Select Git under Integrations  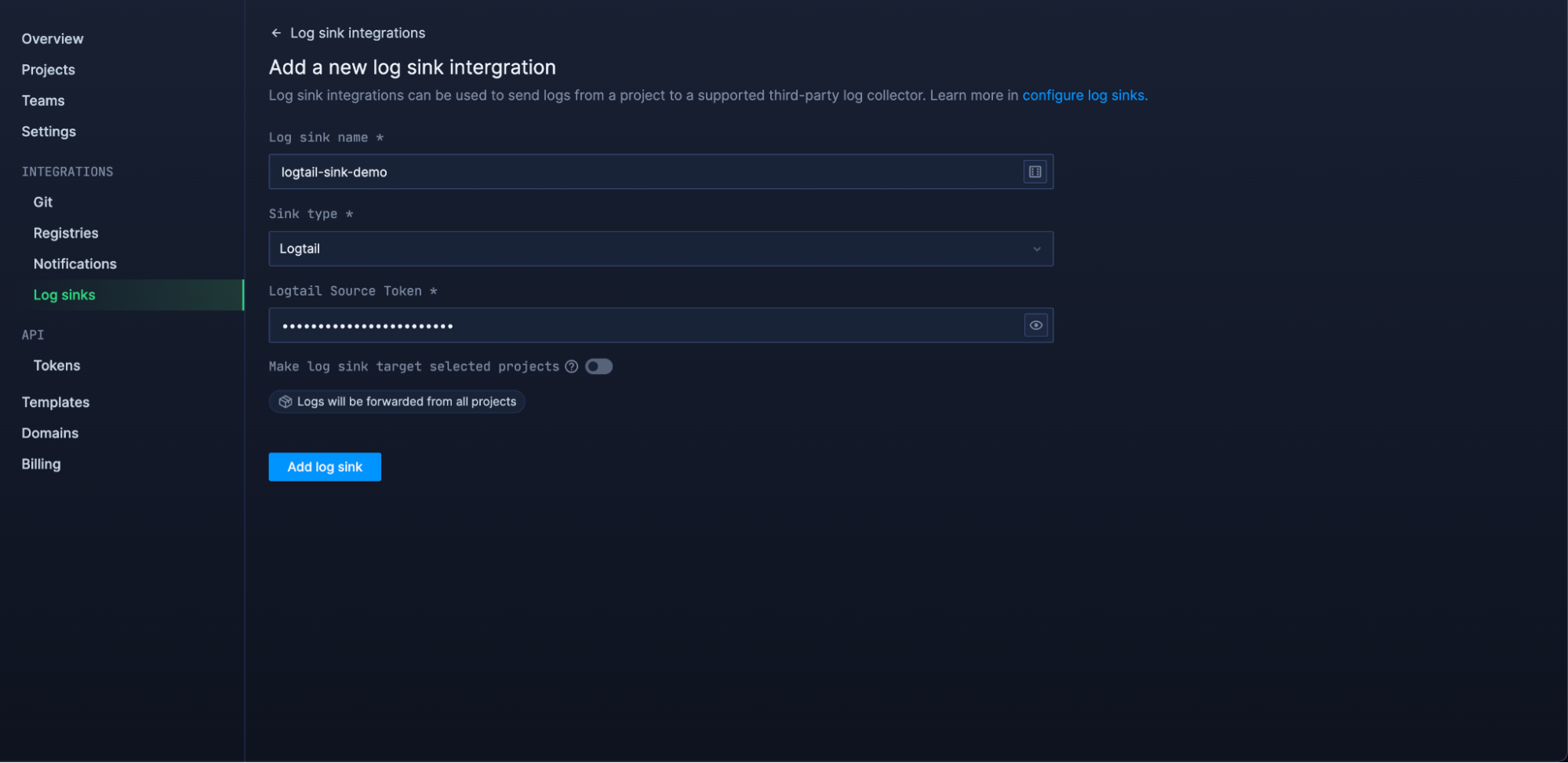point(43,202)
